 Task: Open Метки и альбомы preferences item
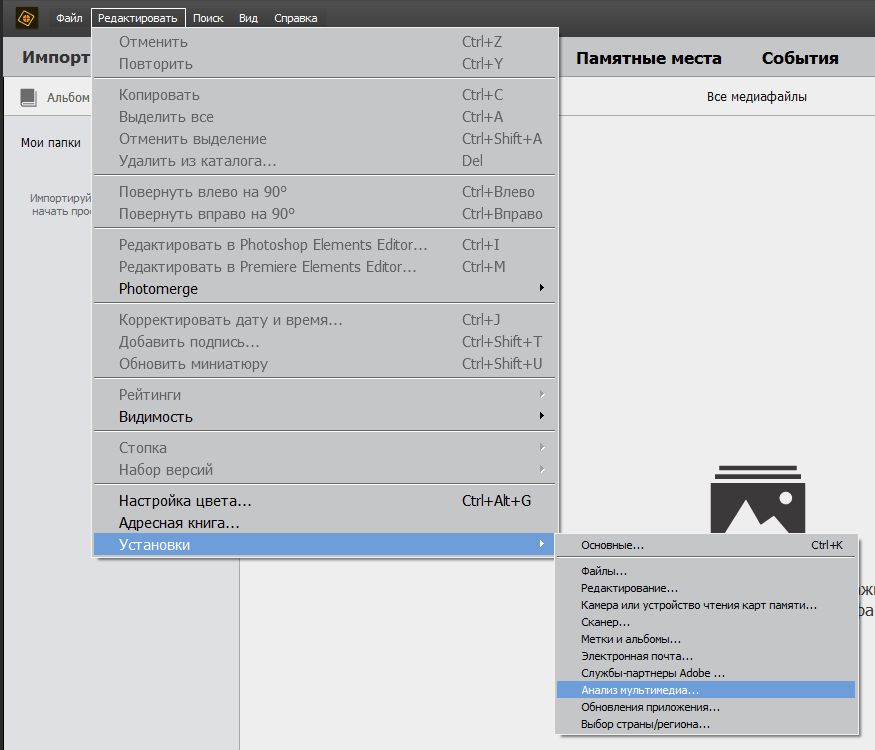(706, 639)
